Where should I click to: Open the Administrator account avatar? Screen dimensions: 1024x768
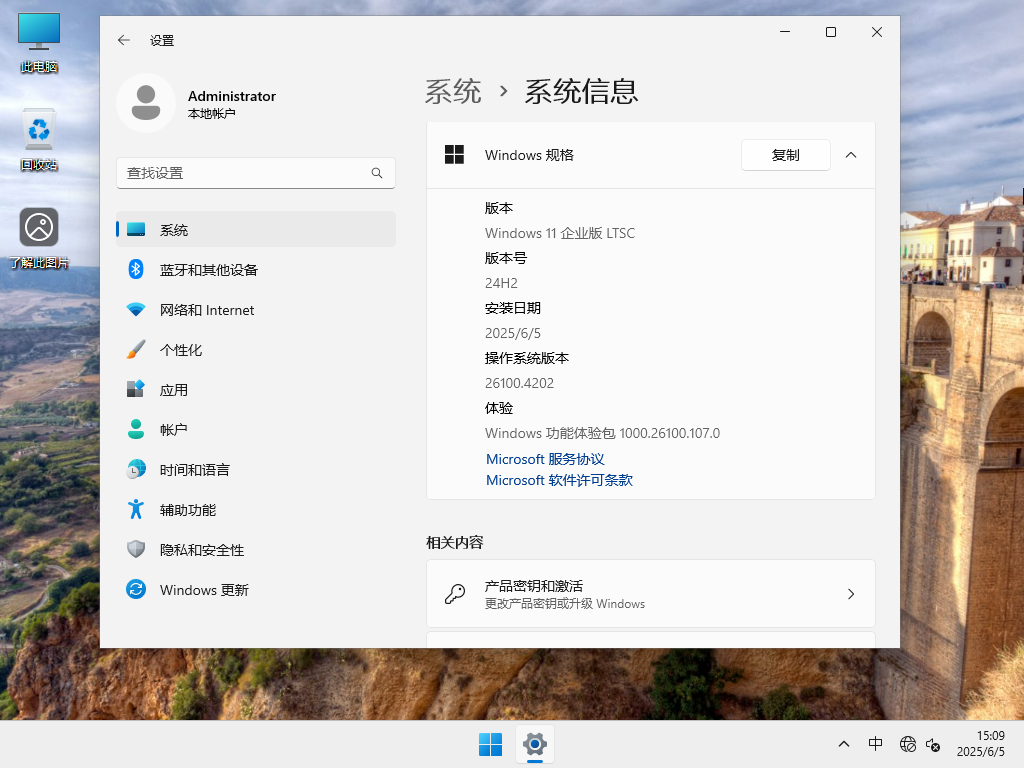click(146, 103)
